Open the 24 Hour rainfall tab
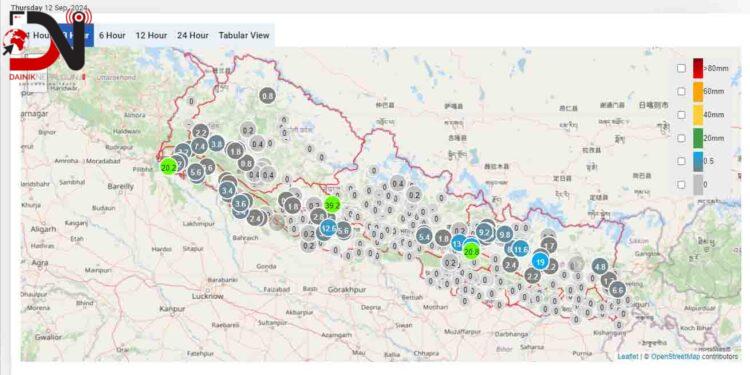The height and width of the screenshot is (375, 750). (x=193, y=35)
